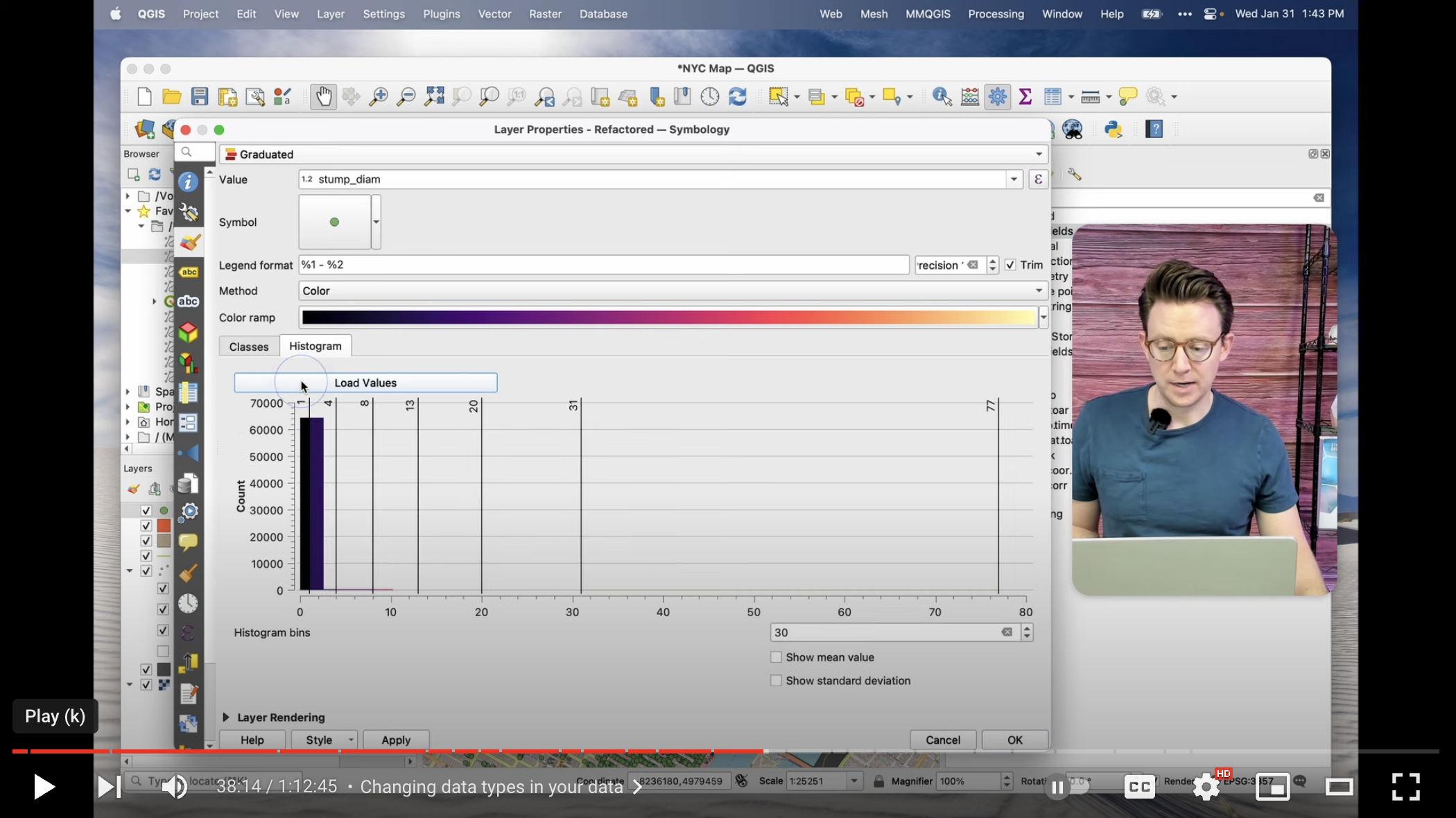Click the Map Tips speech bubble icon
The height and width of the screenshot is (818, 1456).
pos(1128,96)
